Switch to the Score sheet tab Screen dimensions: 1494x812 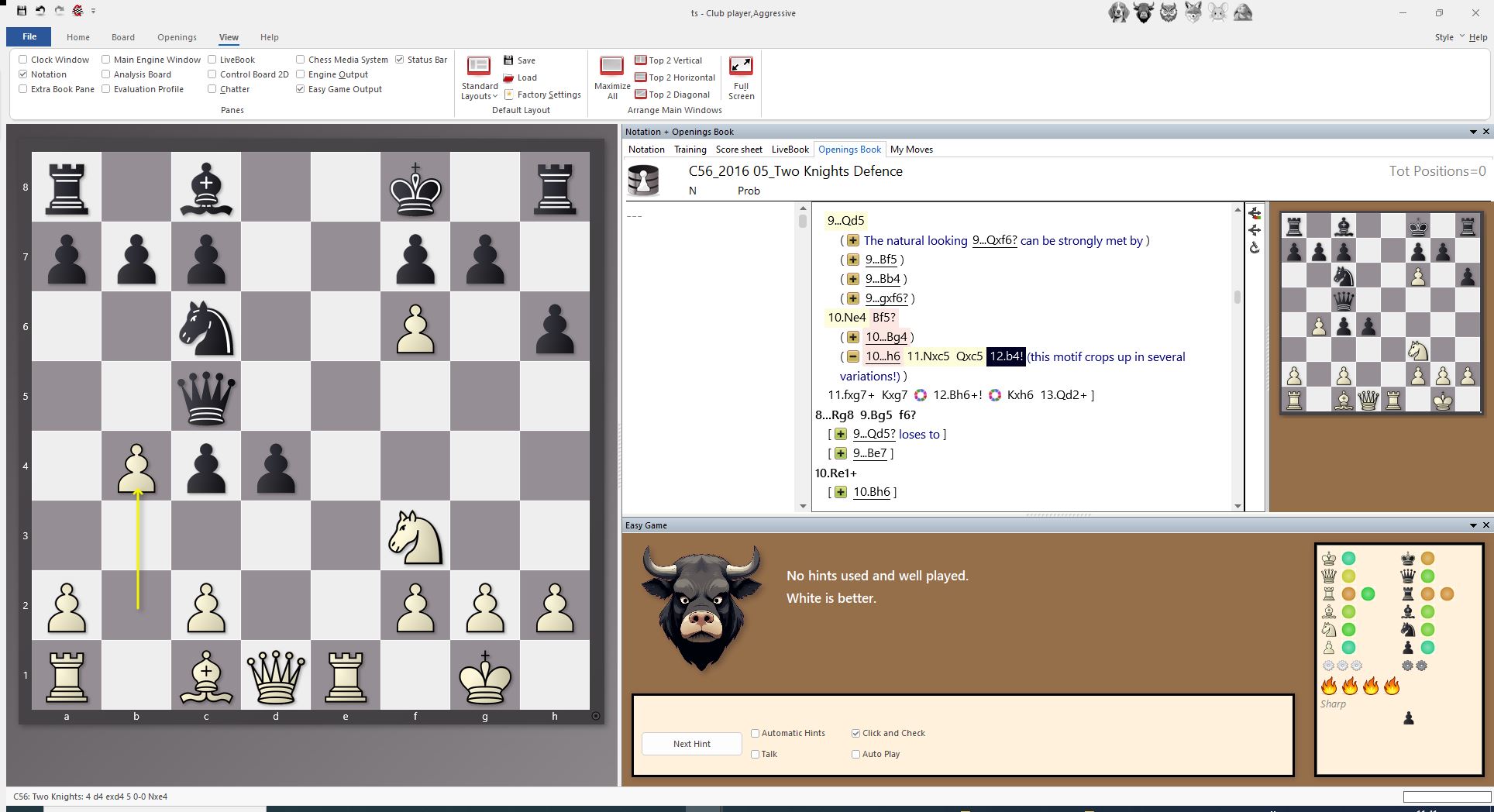[x=738, y=150]
